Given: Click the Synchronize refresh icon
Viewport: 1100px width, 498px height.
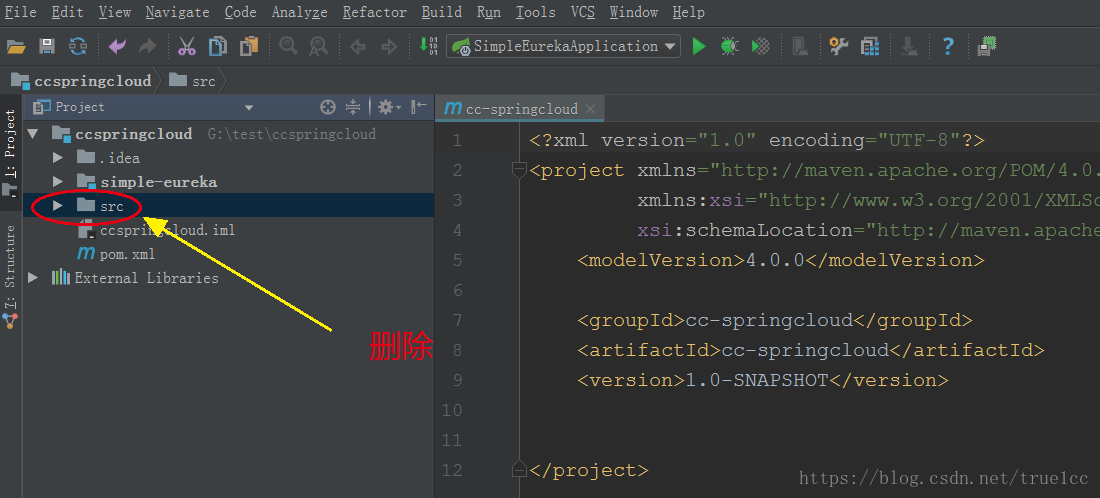Looking at the screenshot, I should click(x=77, y=47).
